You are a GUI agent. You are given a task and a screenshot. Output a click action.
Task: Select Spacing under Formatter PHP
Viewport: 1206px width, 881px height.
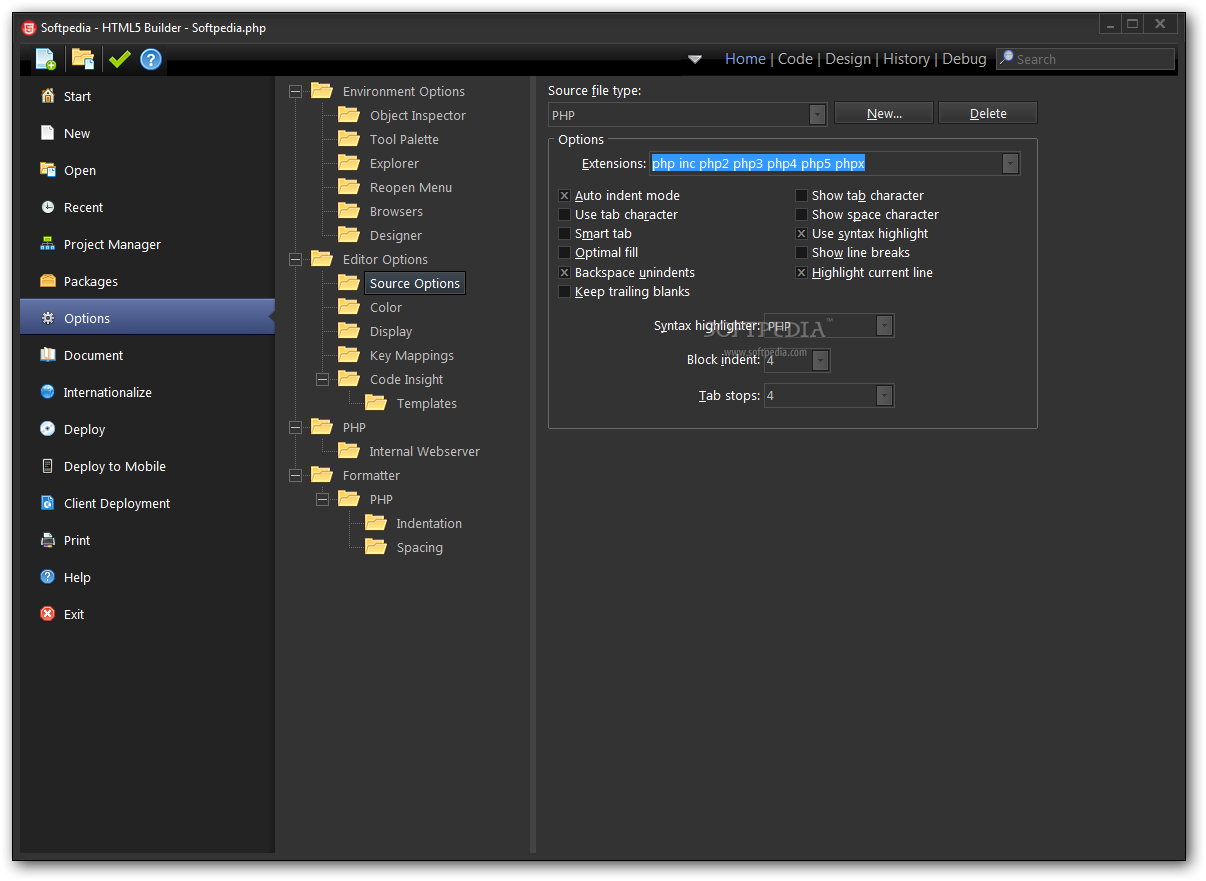point(419,548)
